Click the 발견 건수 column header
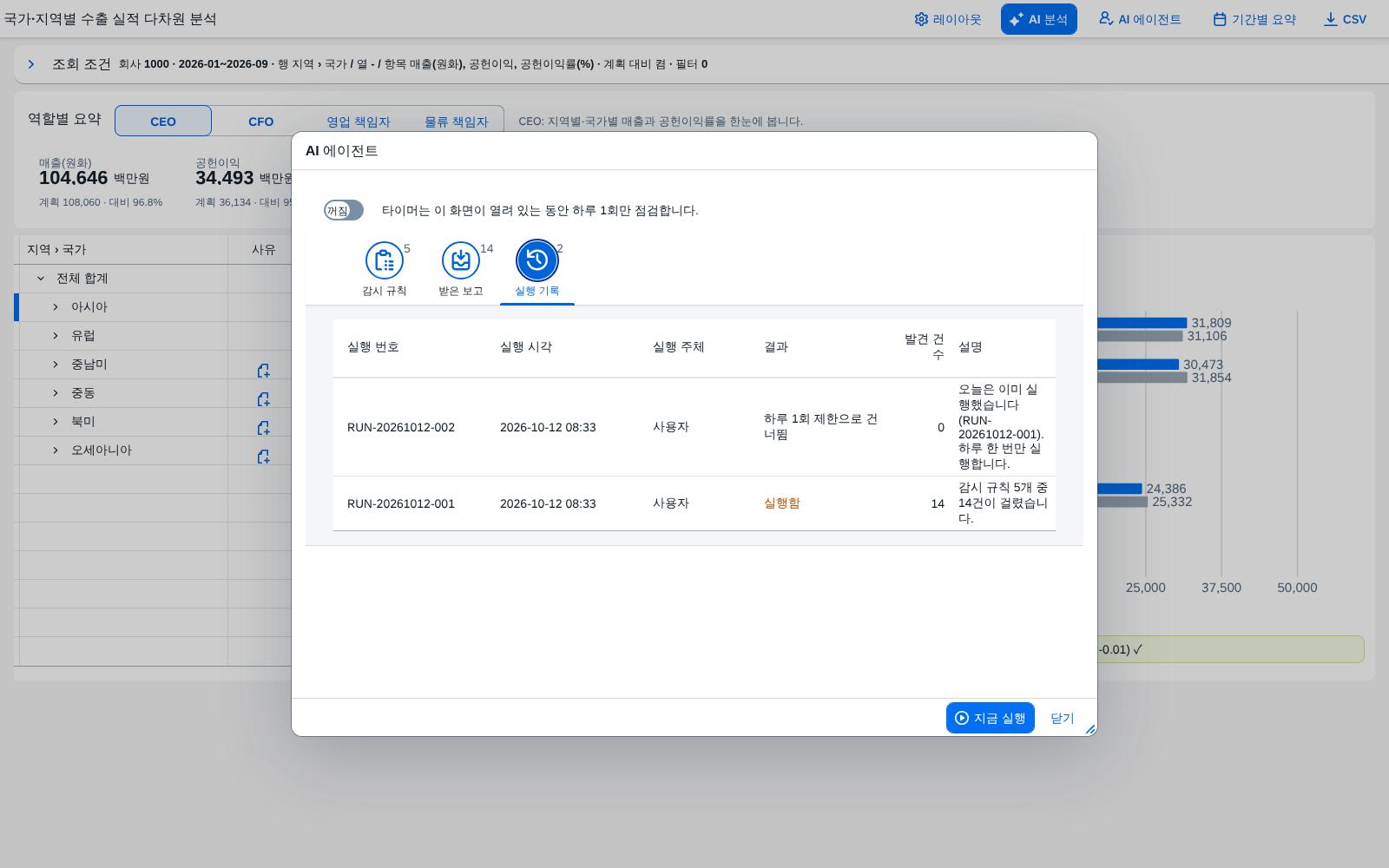The width and height of the screenshot is (1389, 868). click(924, 347)
